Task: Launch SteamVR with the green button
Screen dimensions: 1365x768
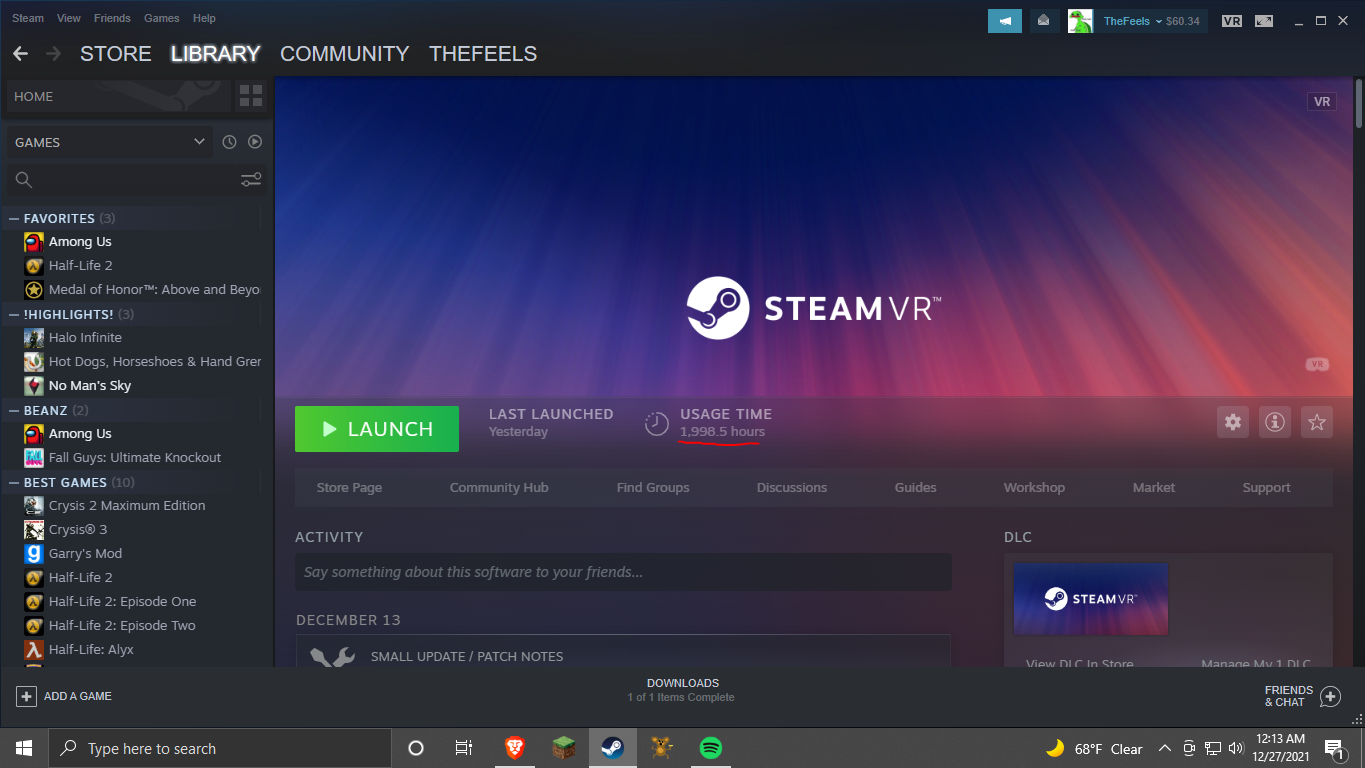Action: point(377,429)
